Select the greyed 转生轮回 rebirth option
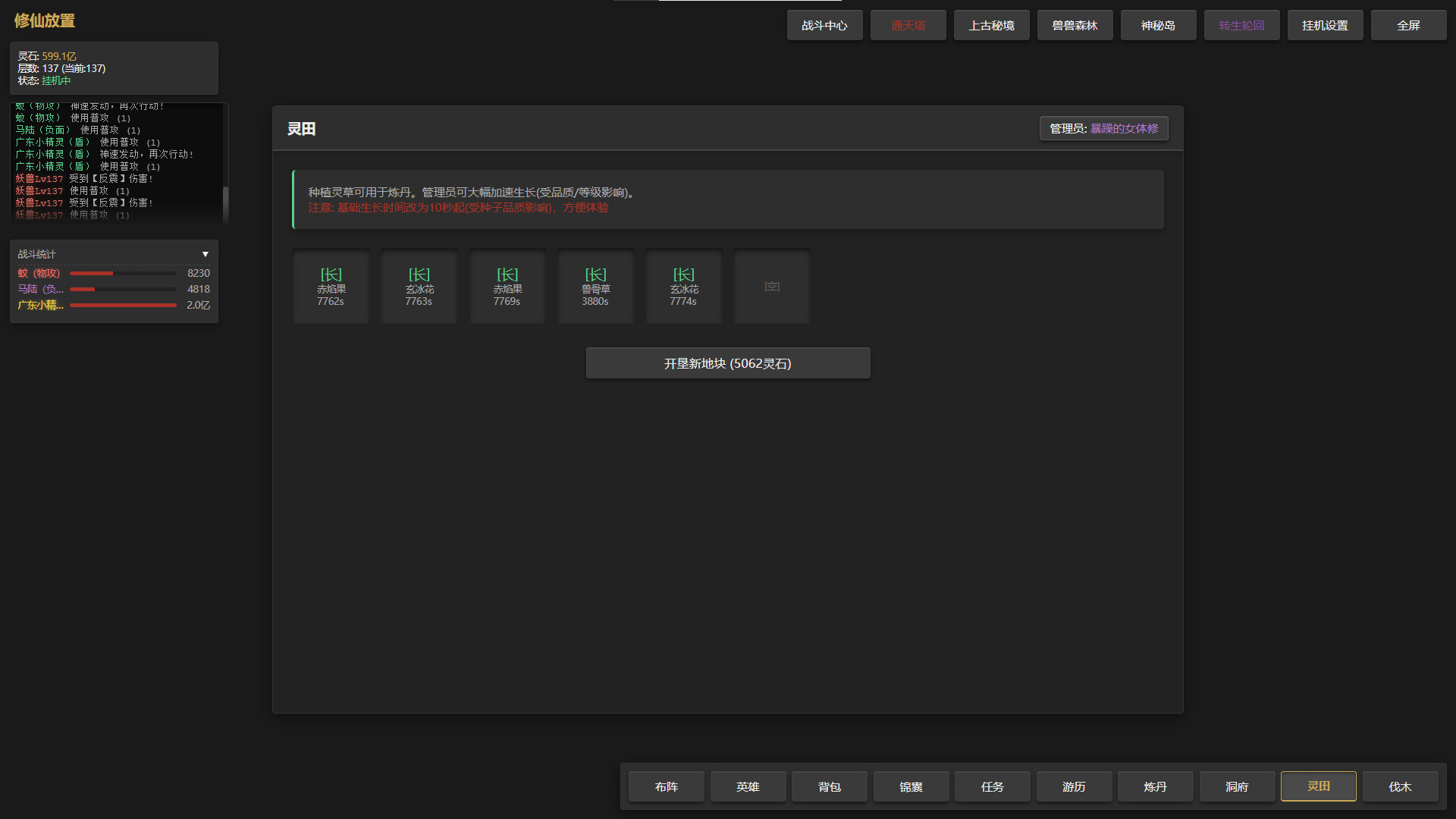 (1241, 25)
